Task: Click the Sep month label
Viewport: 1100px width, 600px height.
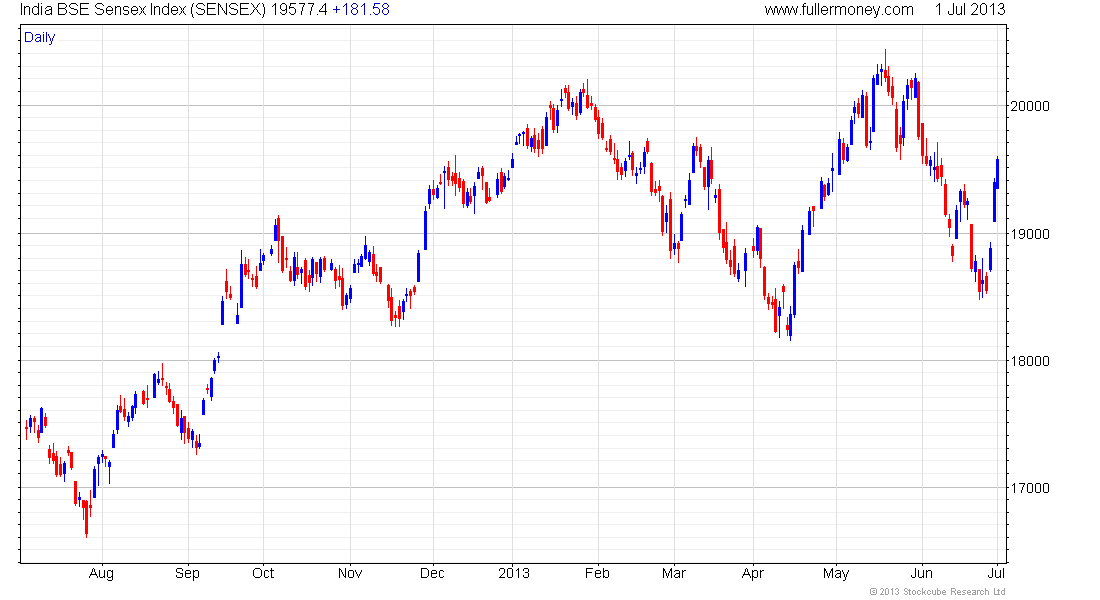Action: point(187,573)
